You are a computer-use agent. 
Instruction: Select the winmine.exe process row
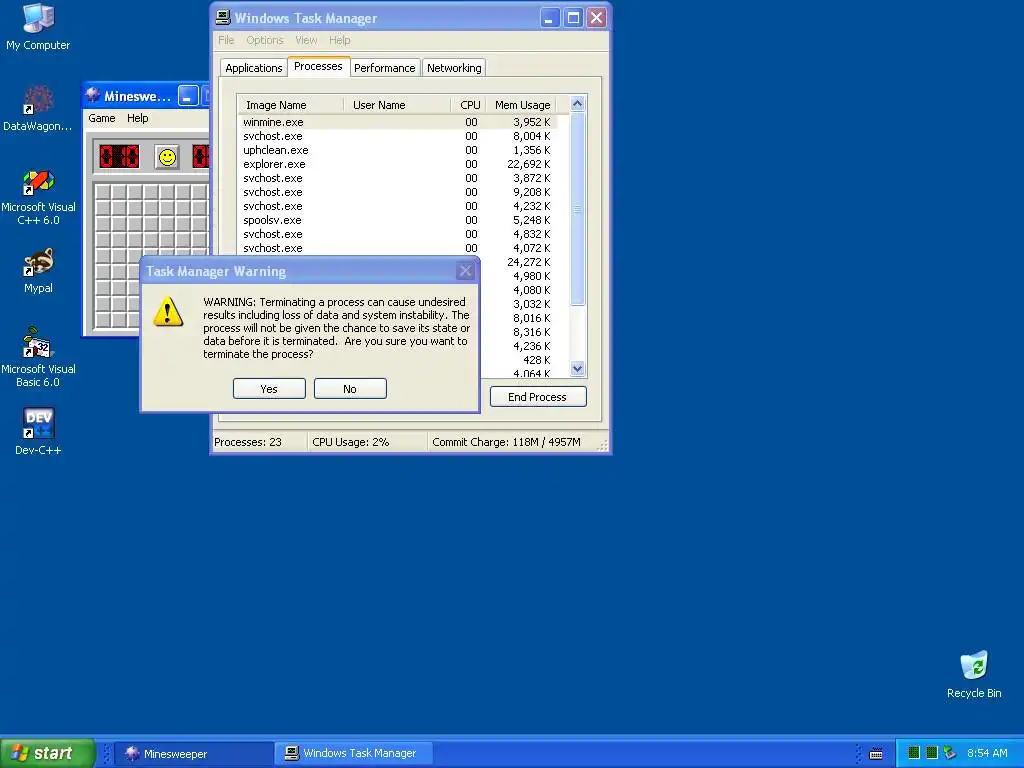coord(397,122)
